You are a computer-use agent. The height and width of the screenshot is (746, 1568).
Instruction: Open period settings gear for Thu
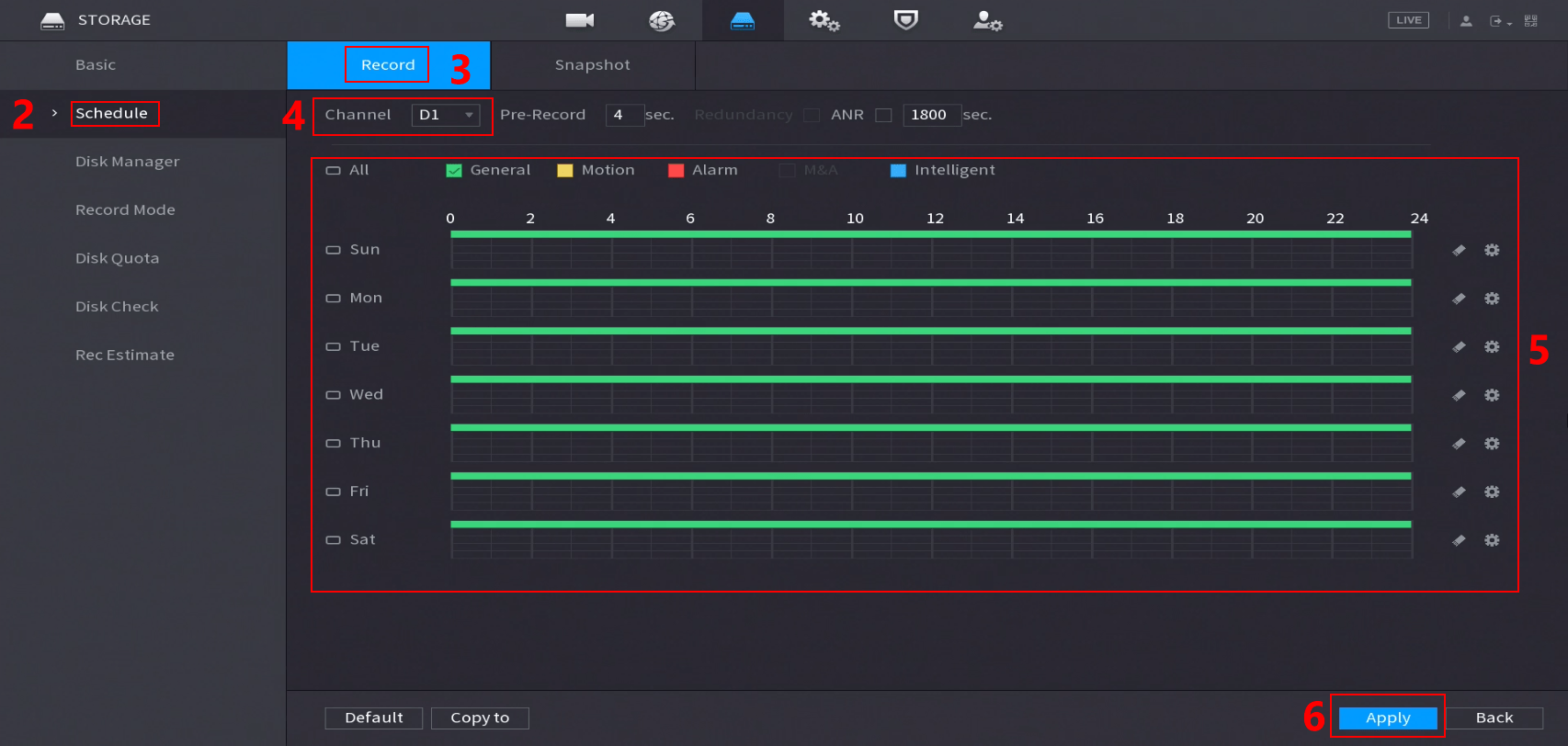click(x=1492, y=444)
